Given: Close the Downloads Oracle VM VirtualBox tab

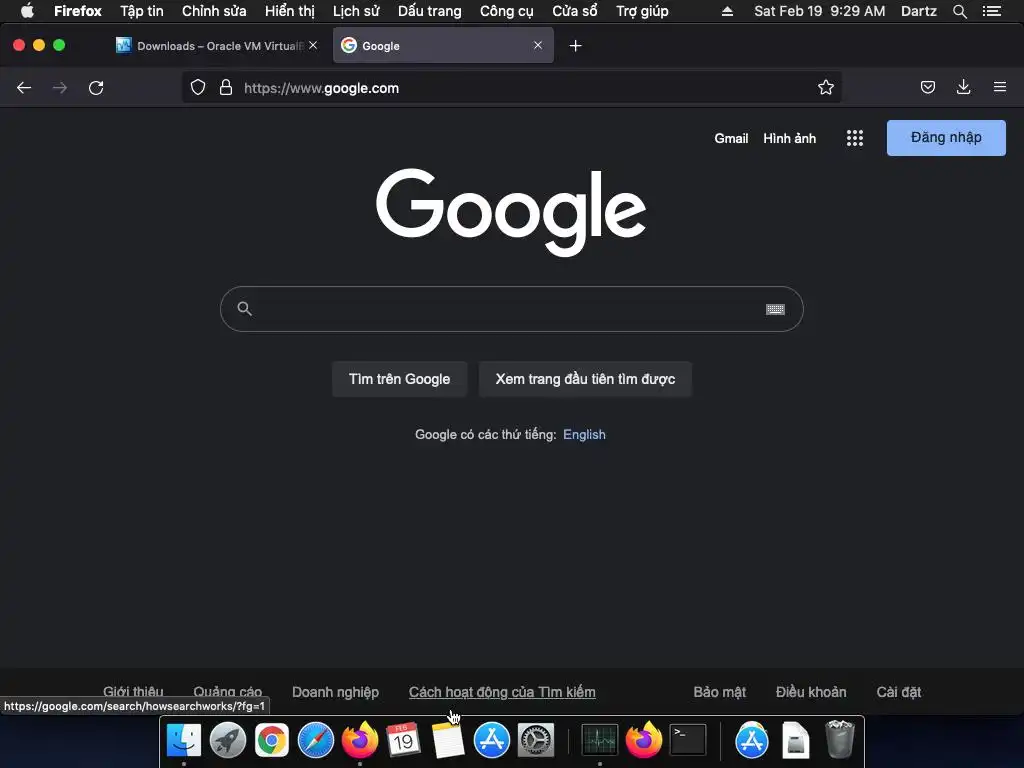Looking at the screenshot, I should (313, 45).
